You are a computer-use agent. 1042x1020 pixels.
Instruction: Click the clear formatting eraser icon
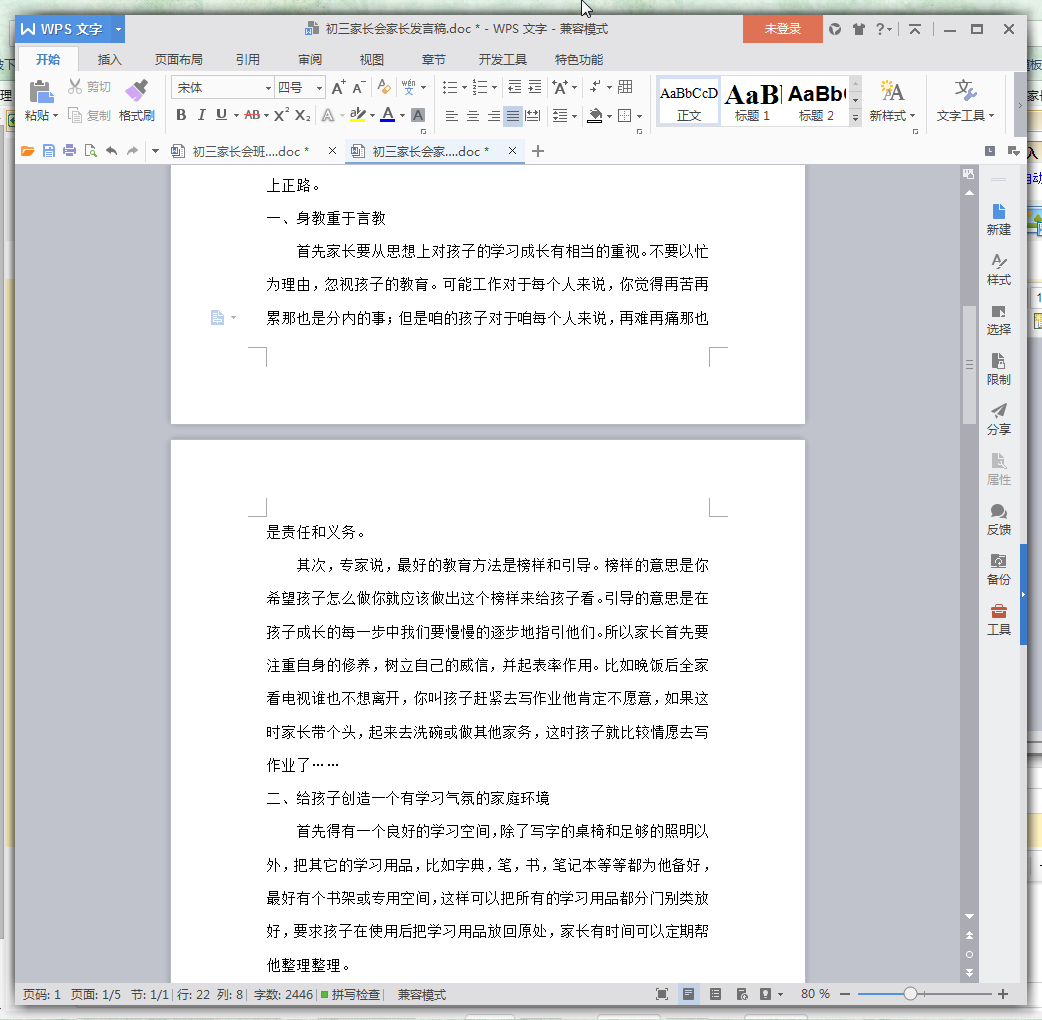(384, 87)
